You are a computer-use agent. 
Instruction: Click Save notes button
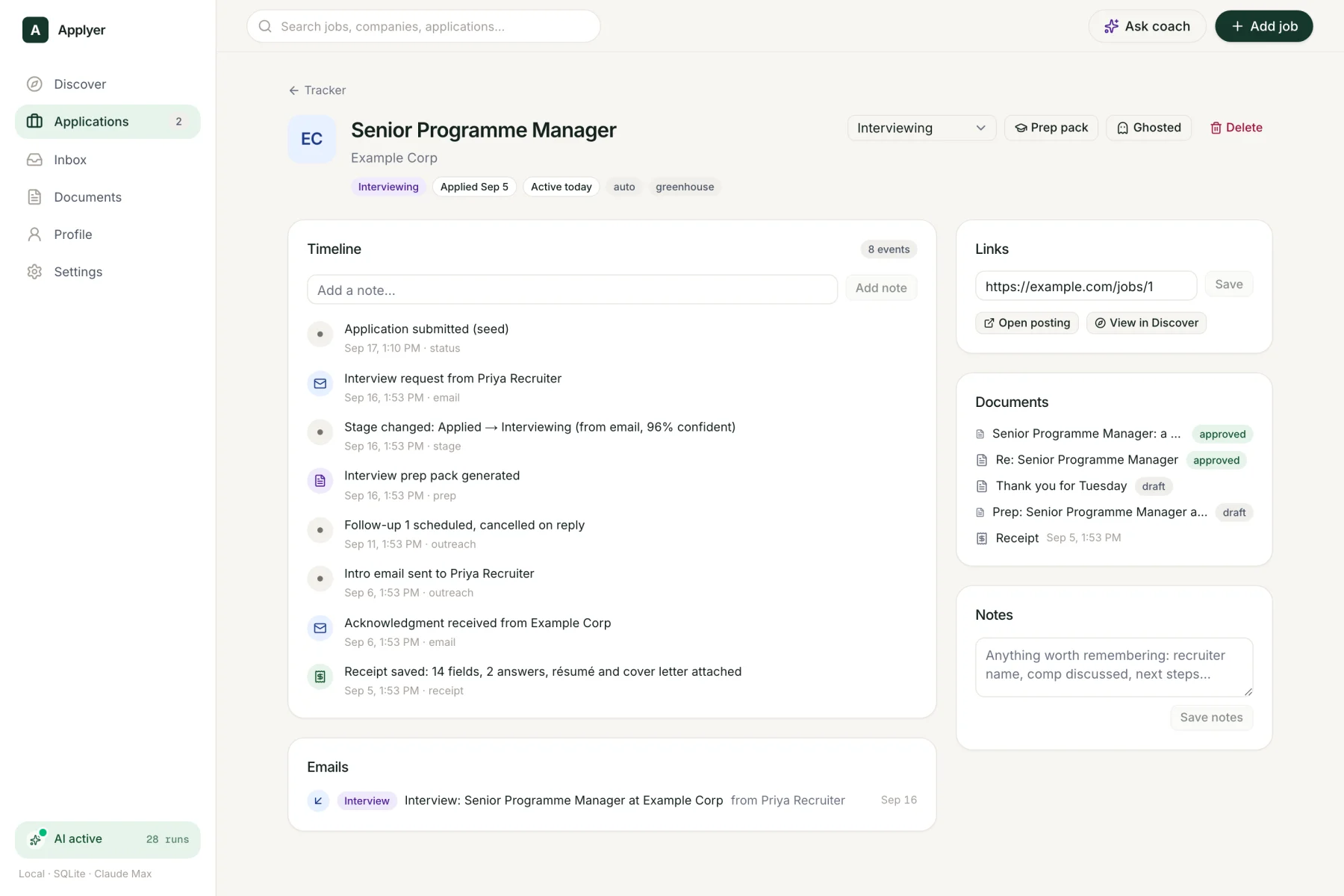click(1211, 718)
